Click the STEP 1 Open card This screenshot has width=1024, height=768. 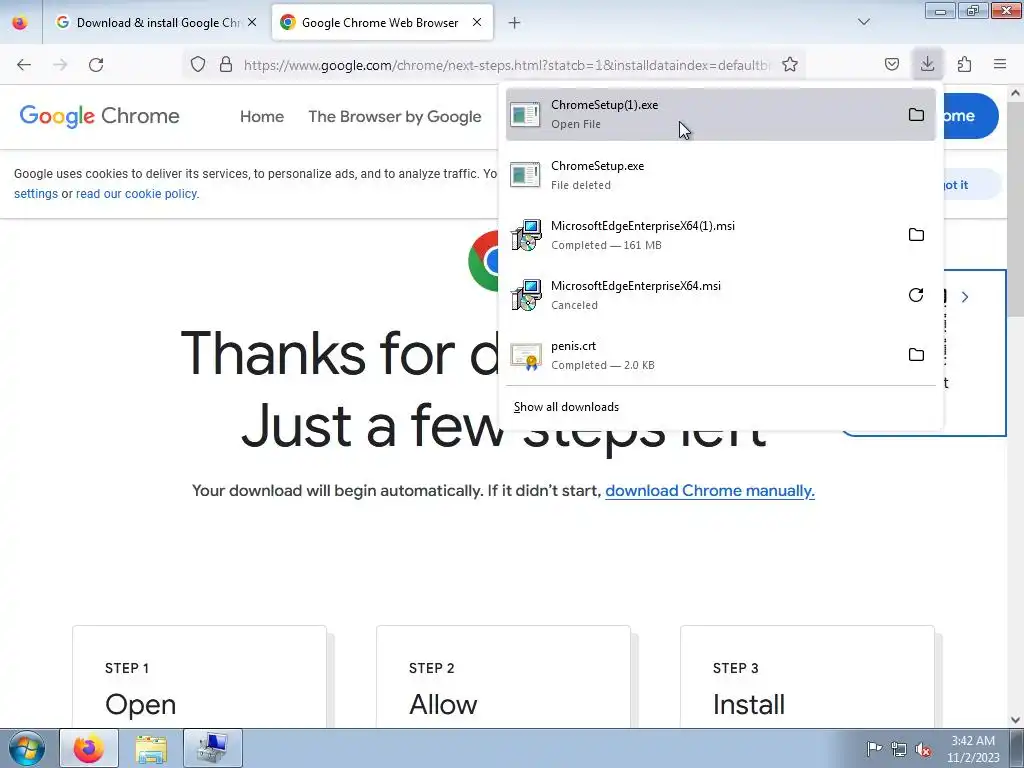(x=199, y=677)
